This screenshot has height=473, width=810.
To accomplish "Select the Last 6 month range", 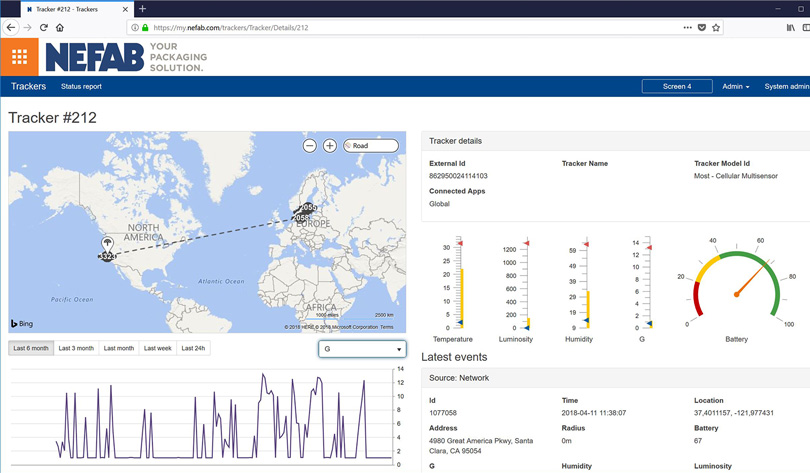I will [x=30, y=348].
